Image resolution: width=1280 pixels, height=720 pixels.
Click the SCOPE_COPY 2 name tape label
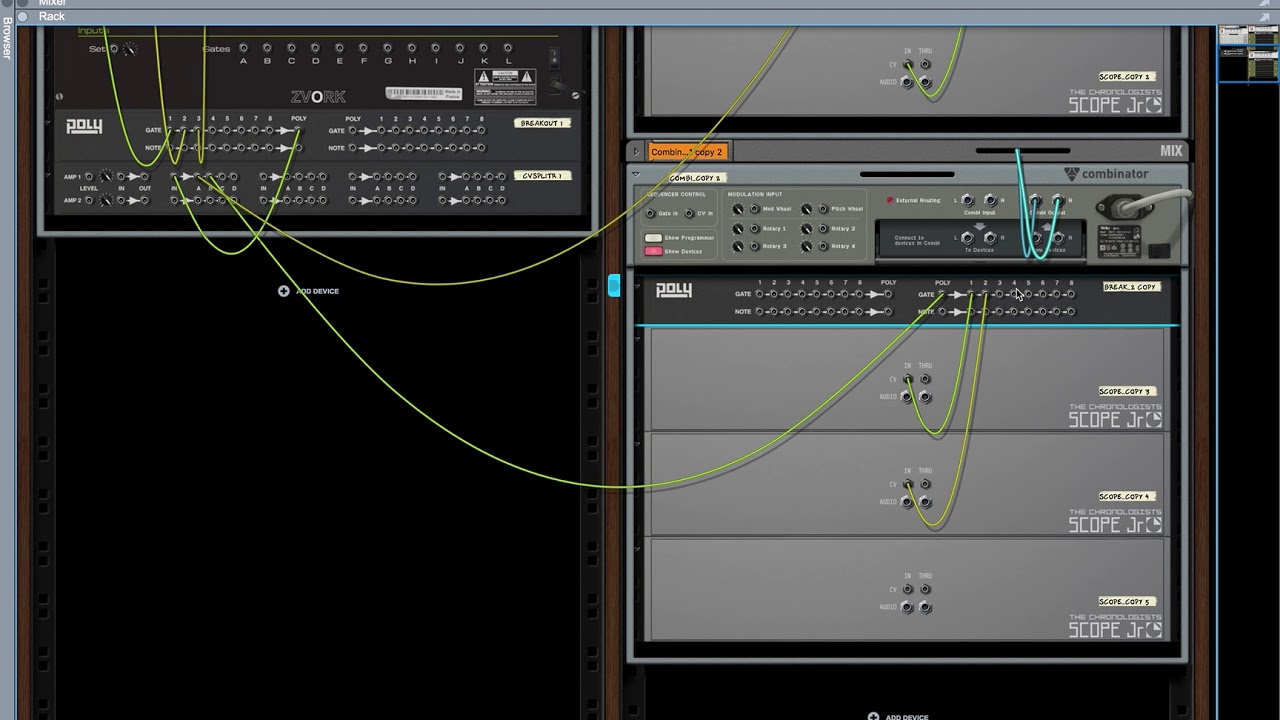(1125, 76)
